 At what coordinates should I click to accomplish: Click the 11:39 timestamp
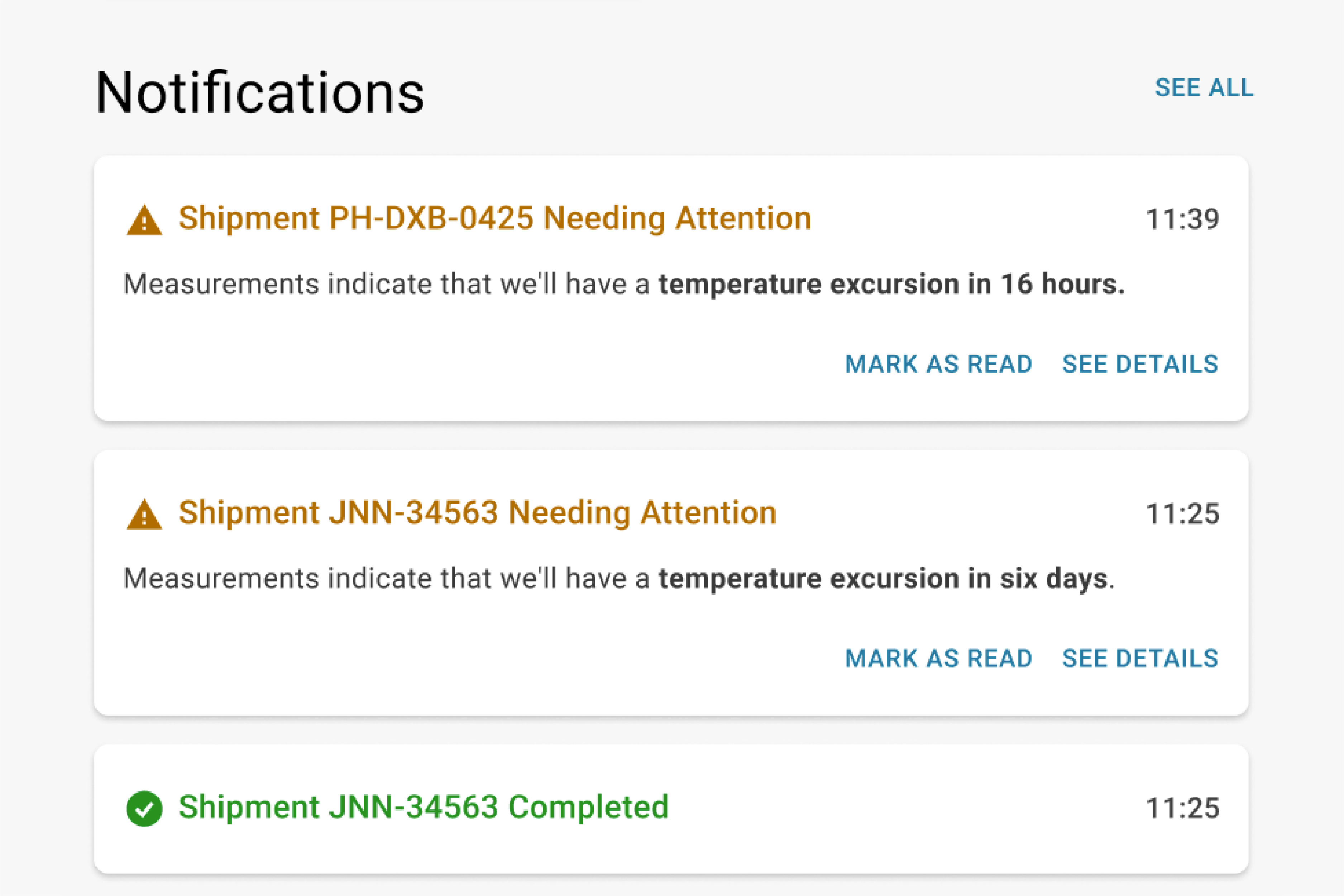pos(1182,219)
